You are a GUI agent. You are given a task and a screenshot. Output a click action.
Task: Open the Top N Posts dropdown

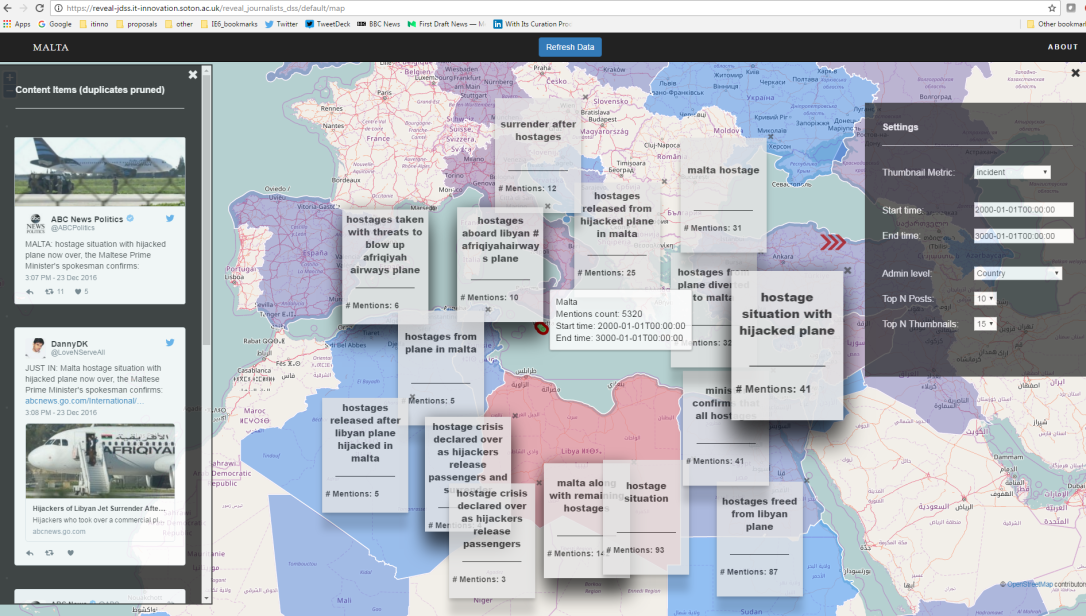[x=985, y=299]
